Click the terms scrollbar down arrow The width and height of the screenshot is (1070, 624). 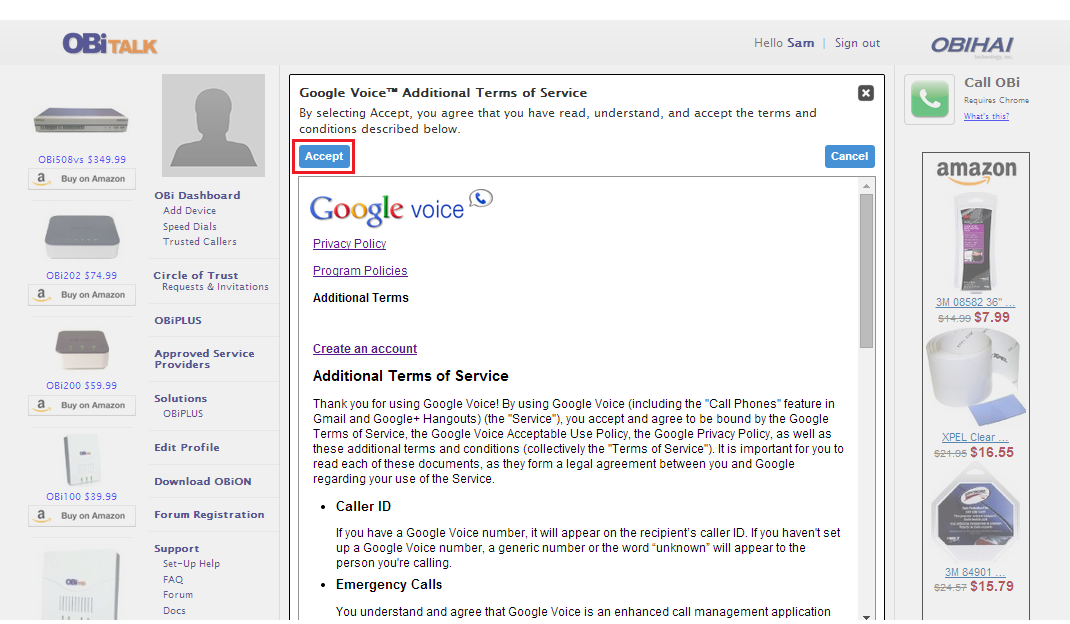(x=866, y=616)
